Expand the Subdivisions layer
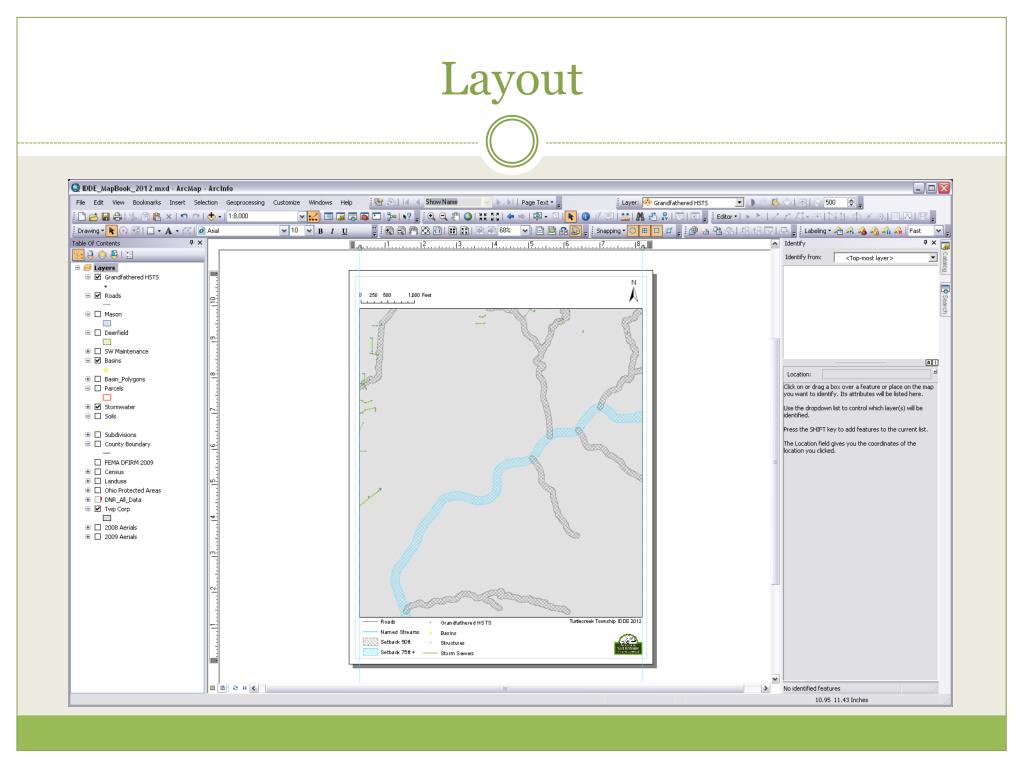The height and width of the screenshot is (768, 1024). point(88,435)
